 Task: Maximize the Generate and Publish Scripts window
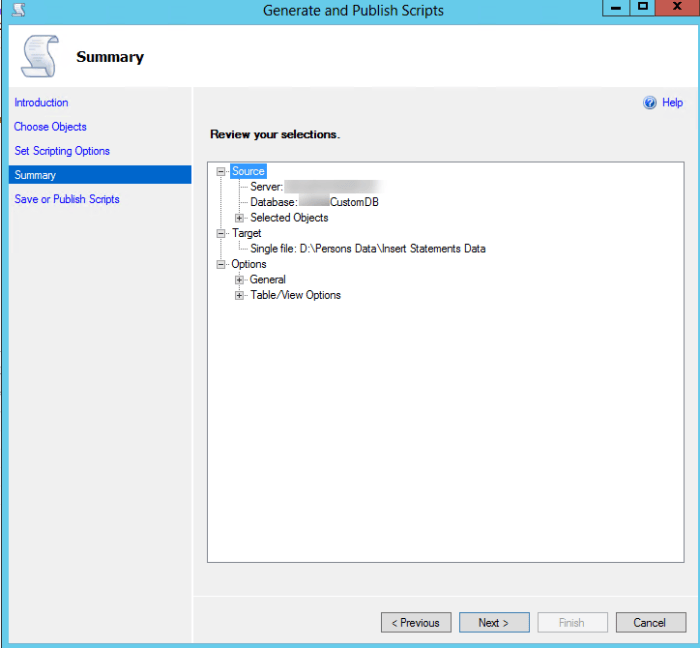tap(642, 8)
